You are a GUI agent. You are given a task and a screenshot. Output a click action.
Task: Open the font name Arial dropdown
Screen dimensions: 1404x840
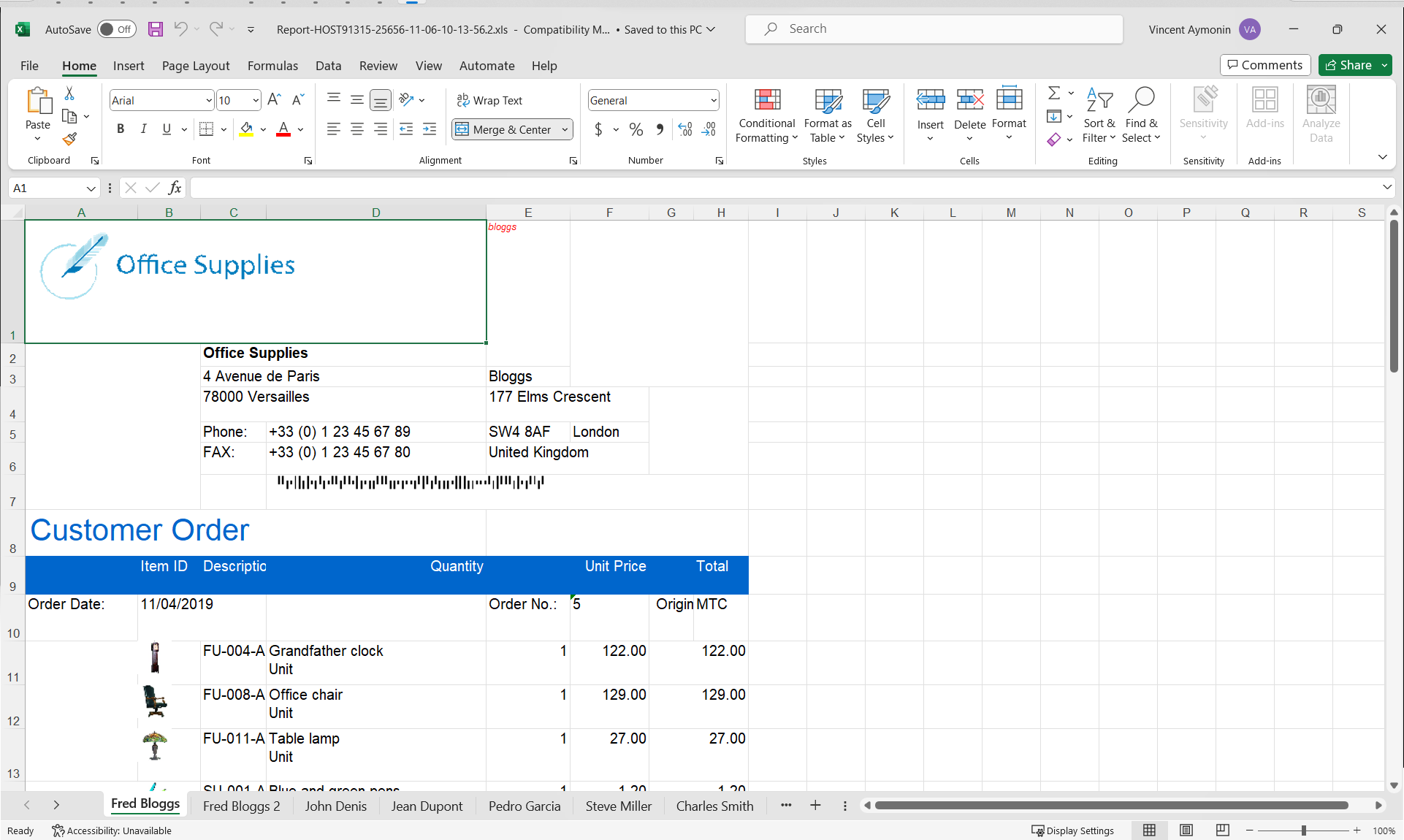tap(208, 101)
